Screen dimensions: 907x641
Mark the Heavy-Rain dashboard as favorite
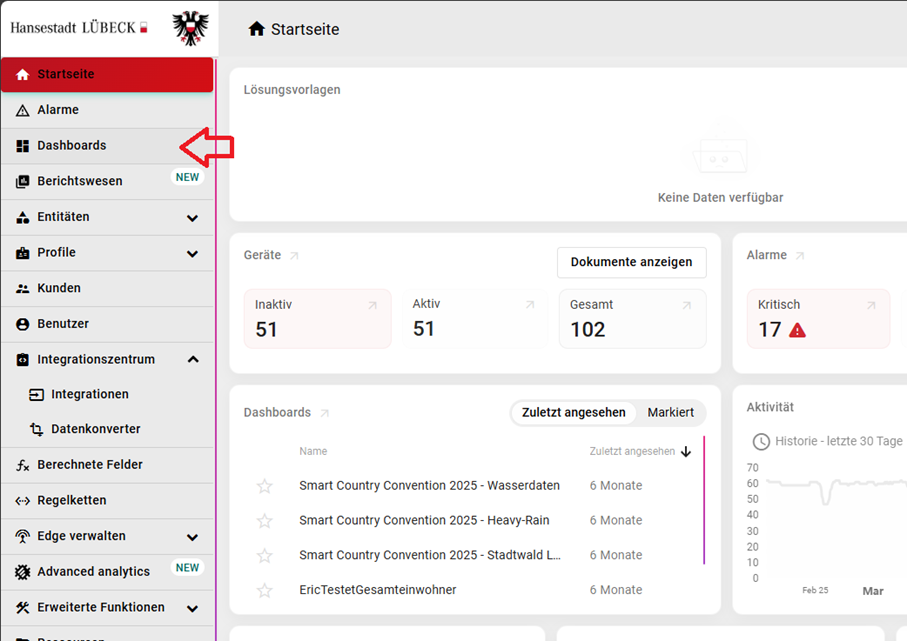[264, 521]
